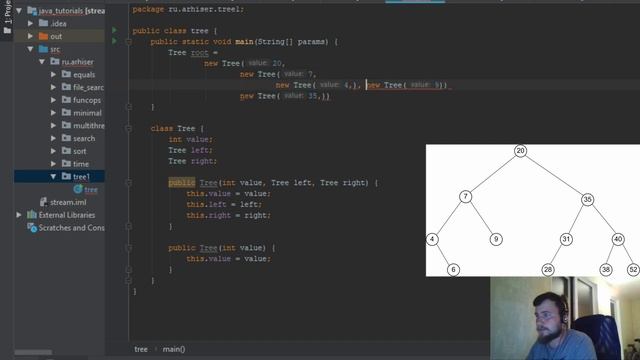
Task: Click the stream.iml file icon
Action: pyautogui.click(x=43, y=202)
